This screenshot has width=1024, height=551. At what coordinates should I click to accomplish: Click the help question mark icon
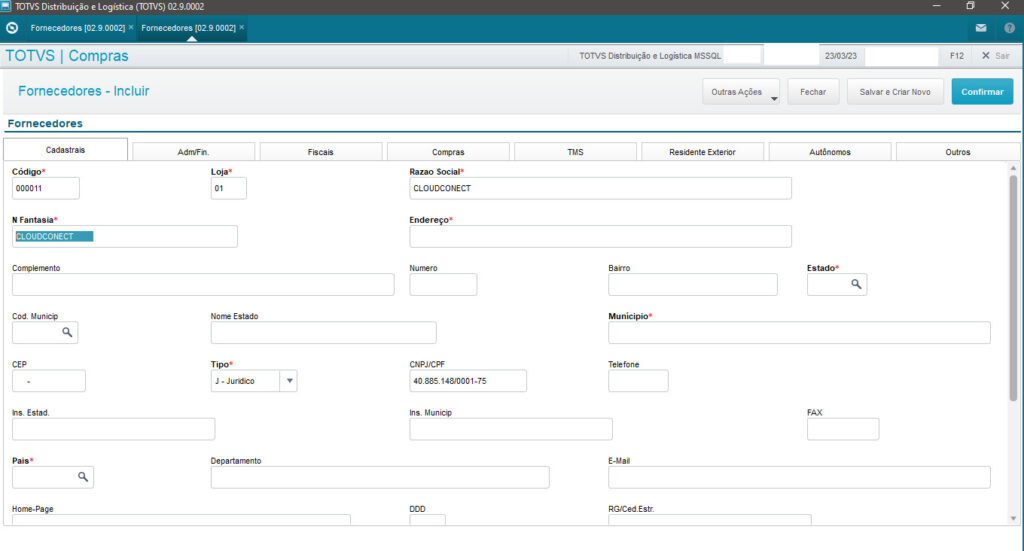point(1009,28)
